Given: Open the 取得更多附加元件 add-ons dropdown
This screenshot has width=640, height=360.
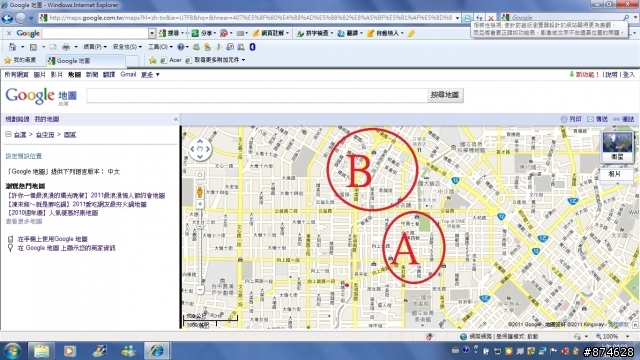Looking at the screenshot, I should (x=243, y=60).
